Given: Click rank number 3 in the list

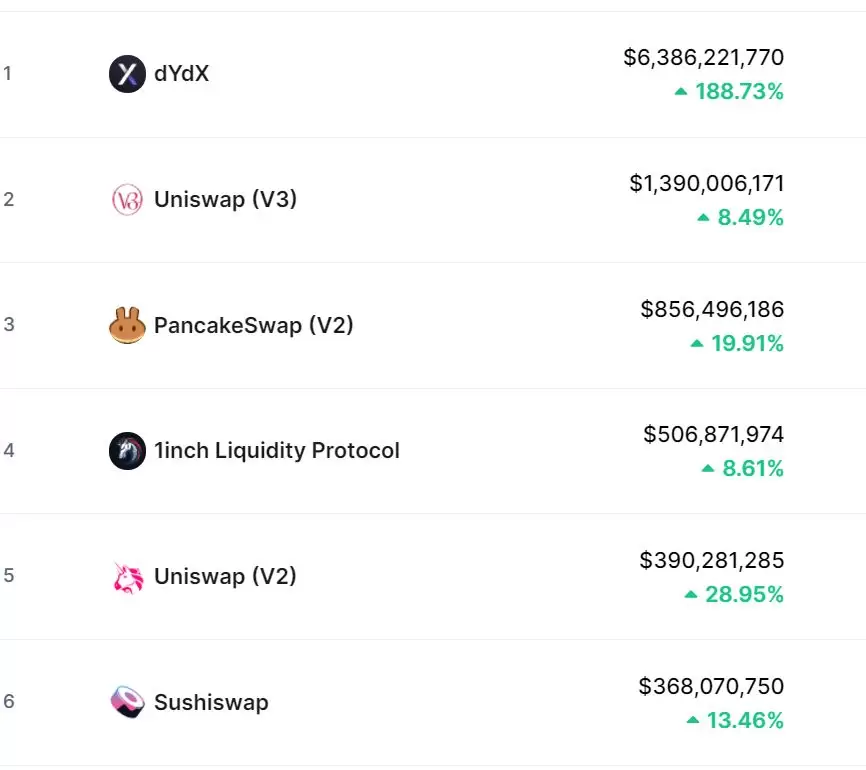Looking at the screenshot, I should click(x=8, y=325).
